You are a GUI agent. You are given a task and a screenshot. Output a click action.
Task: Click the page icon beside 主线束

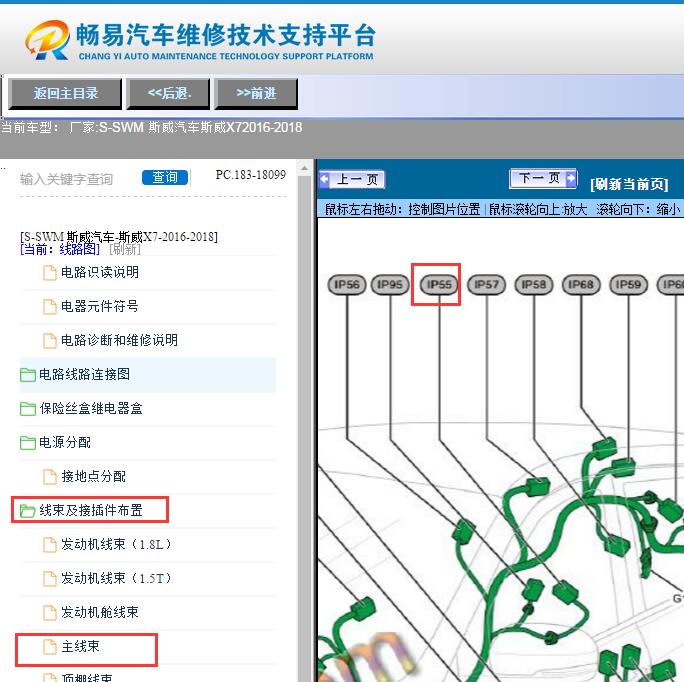50,647
